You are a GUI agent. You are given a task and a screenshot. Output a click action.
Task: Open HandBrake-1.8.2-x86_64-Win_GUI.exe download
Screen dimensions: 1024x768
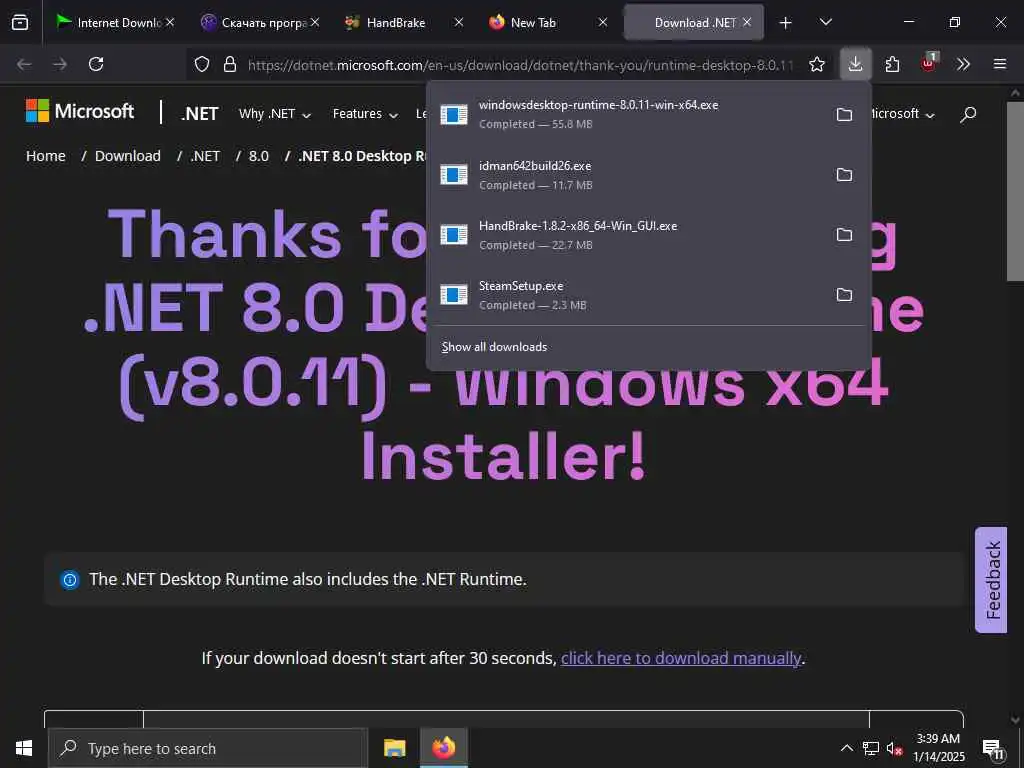tap(627, 234)
